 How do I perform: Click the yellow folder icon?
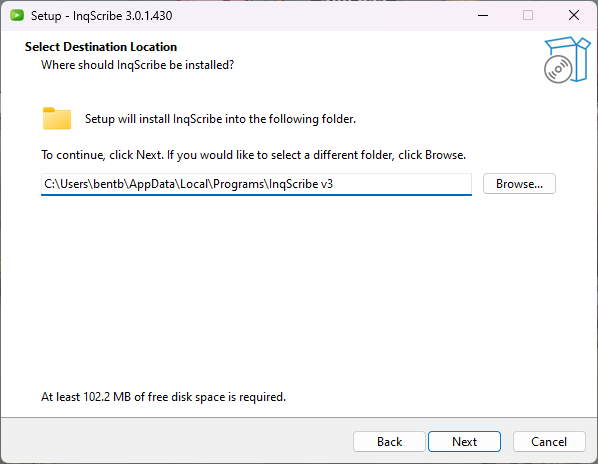[57, 119]
